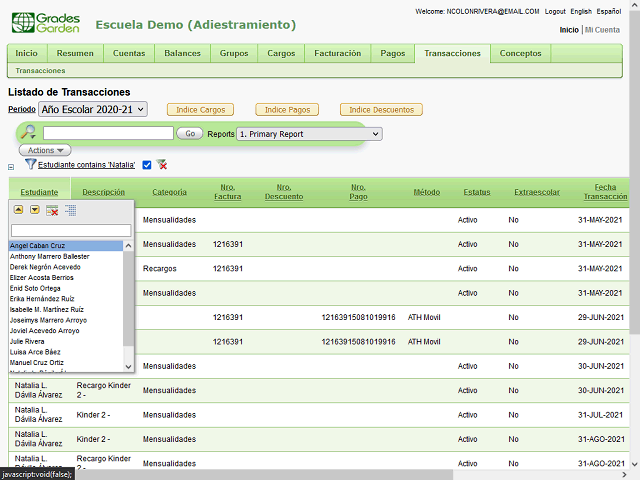Click the Indice Cargos button
Image resolution: width=640 pixels, height=480 pixels.
[200, 109]
